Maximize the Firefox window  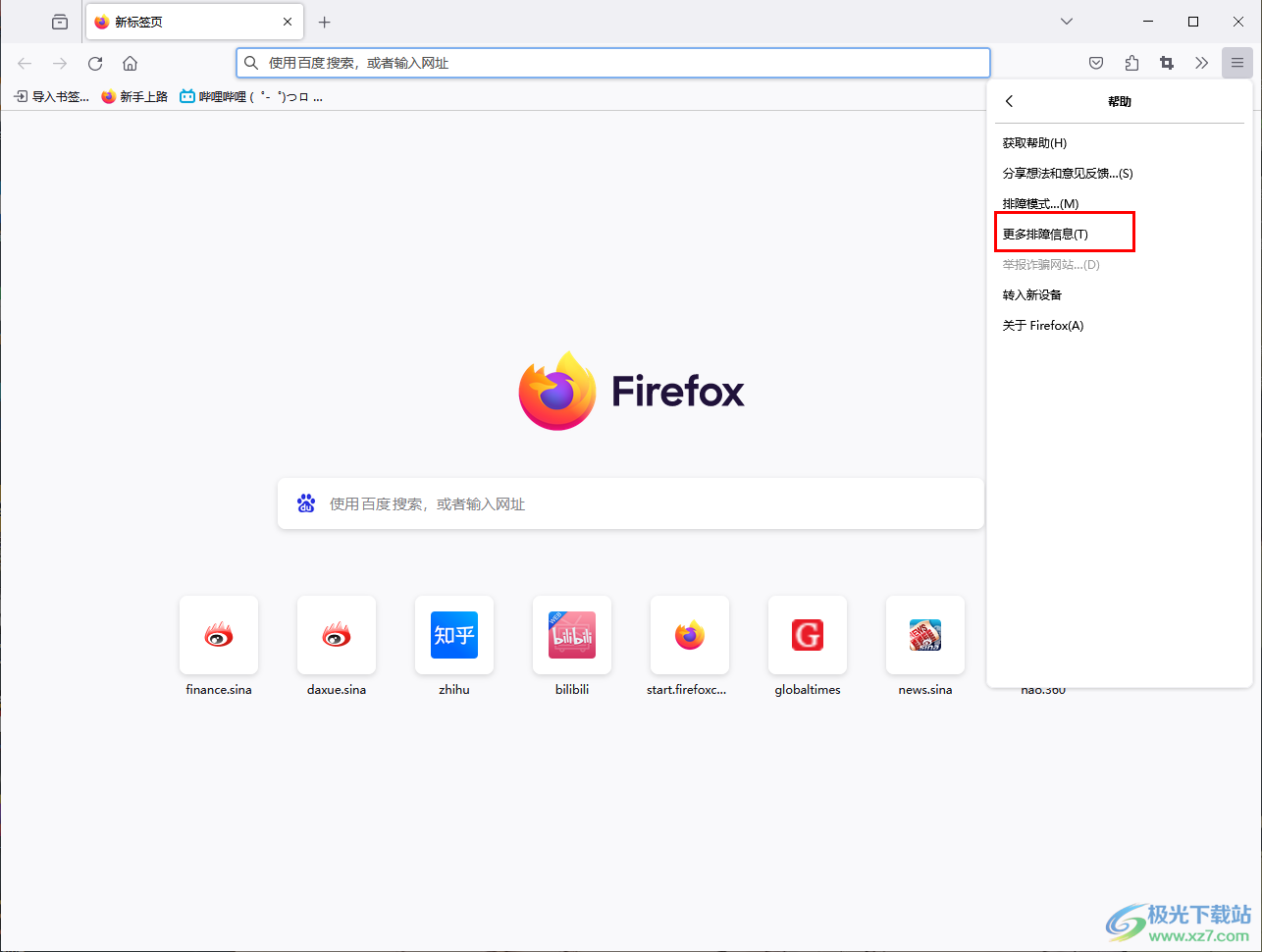pyautogui.click(x=1193, y=22)
